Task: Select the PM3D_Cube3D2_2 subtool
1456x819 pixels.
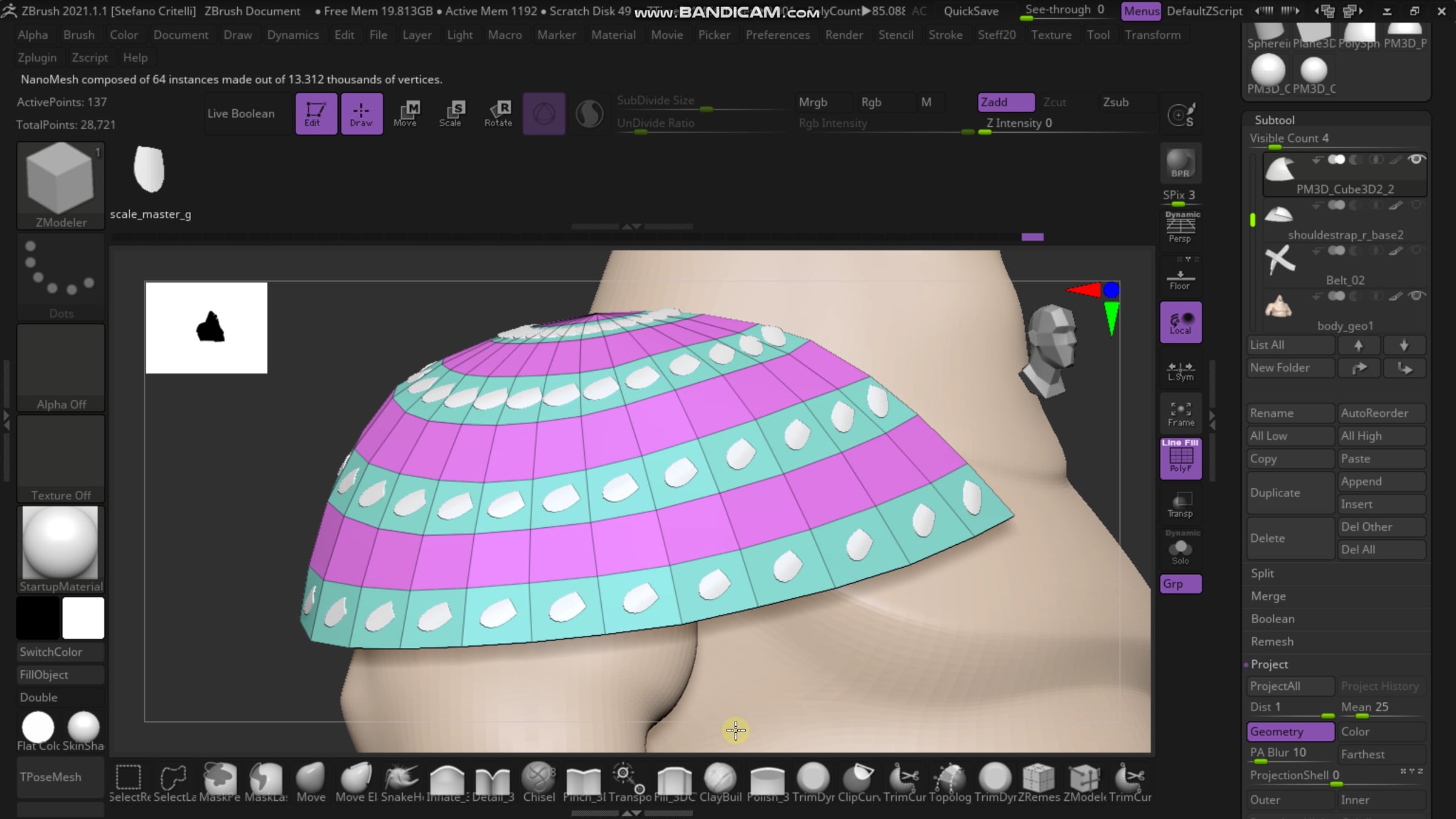Action: (x=1344, y=175)
